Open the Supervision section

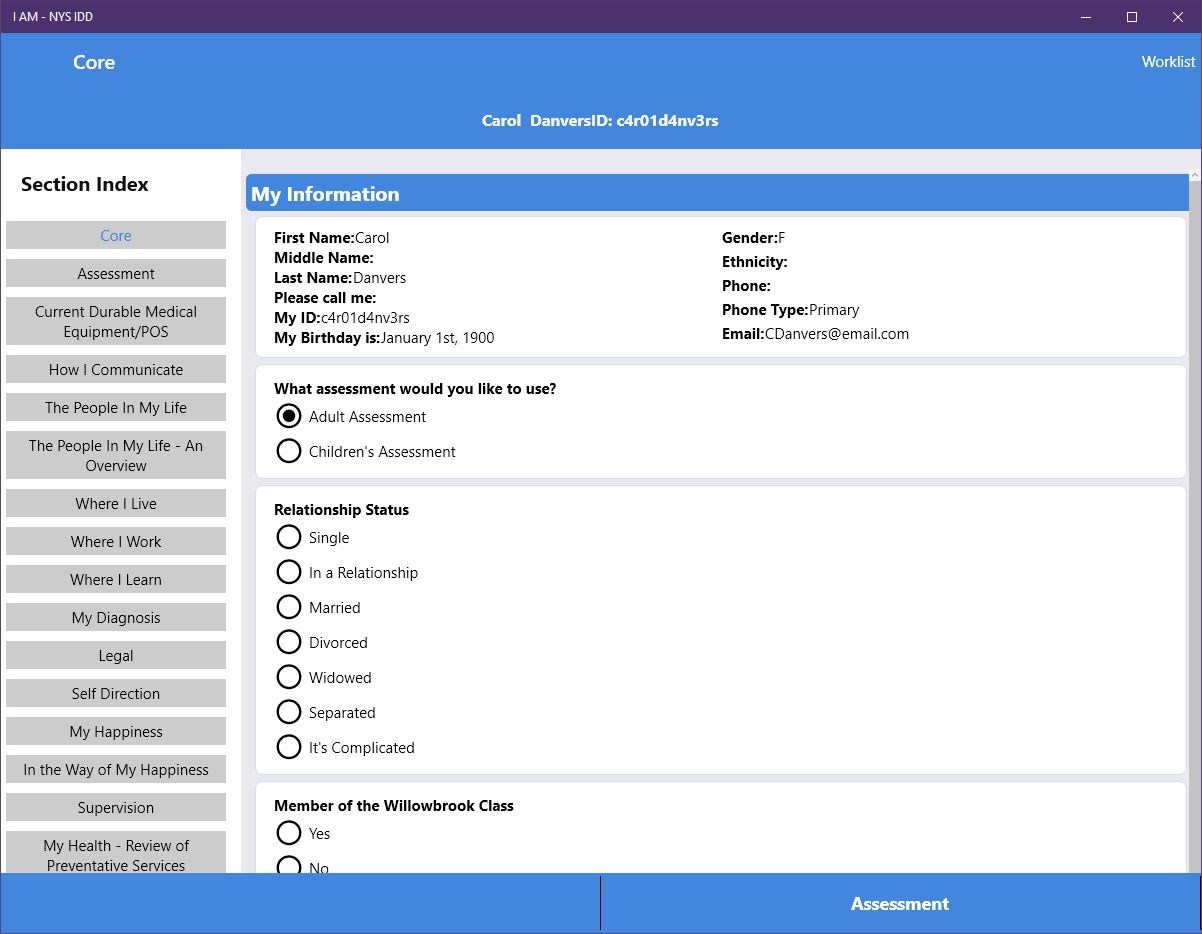[x=116, y=807]
